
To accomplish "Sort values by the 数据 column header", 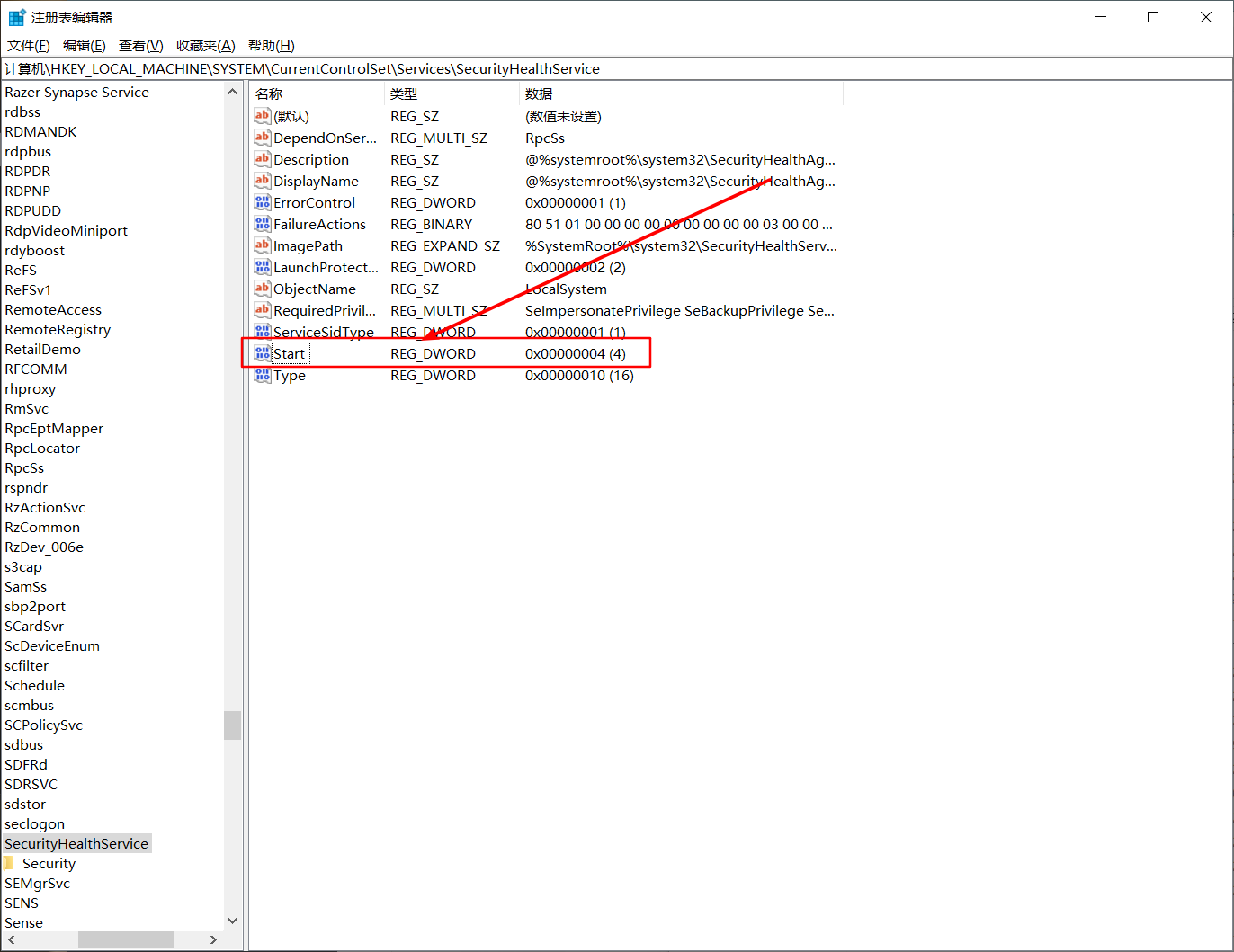I will click(681, 93).
